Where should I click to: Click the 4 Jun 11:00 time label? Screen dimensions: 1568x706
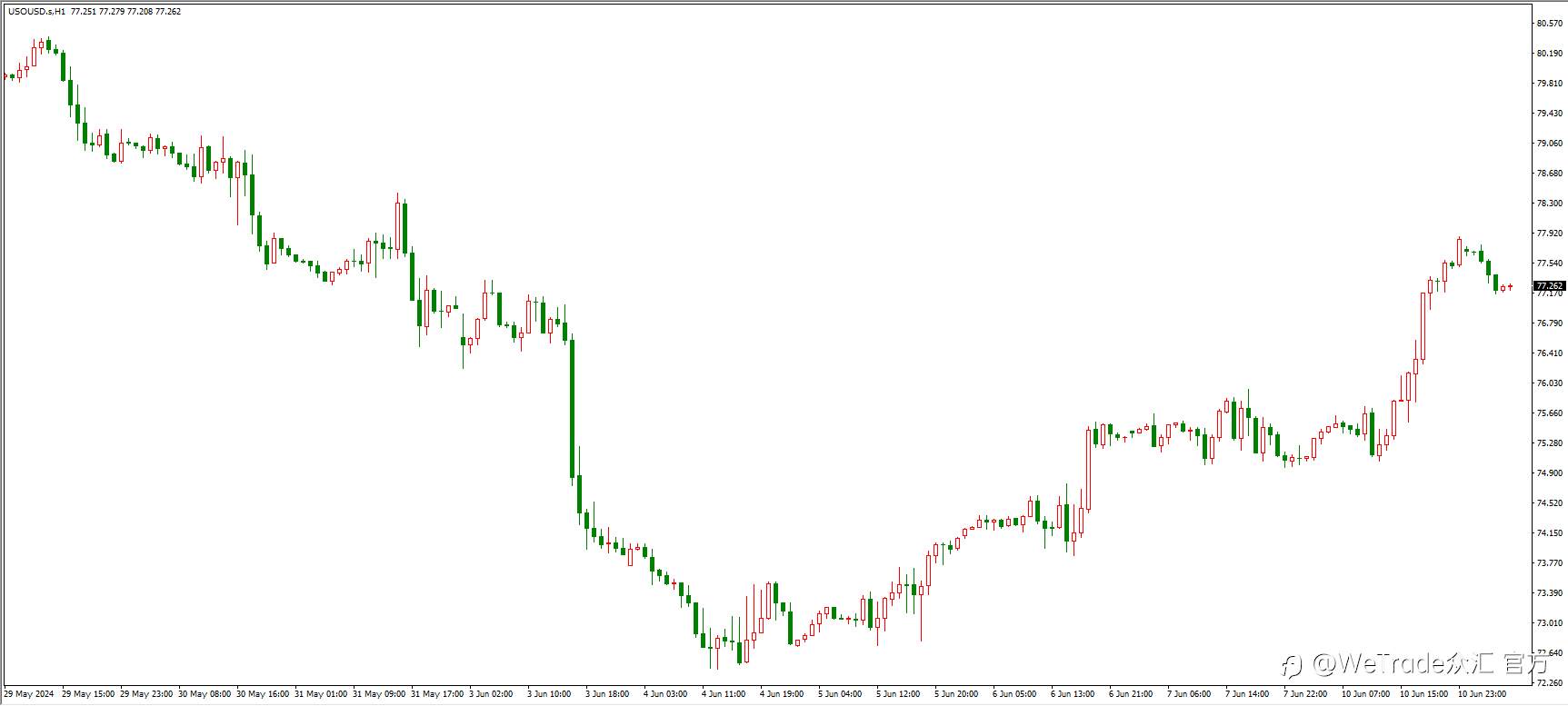tap(724, 694)
